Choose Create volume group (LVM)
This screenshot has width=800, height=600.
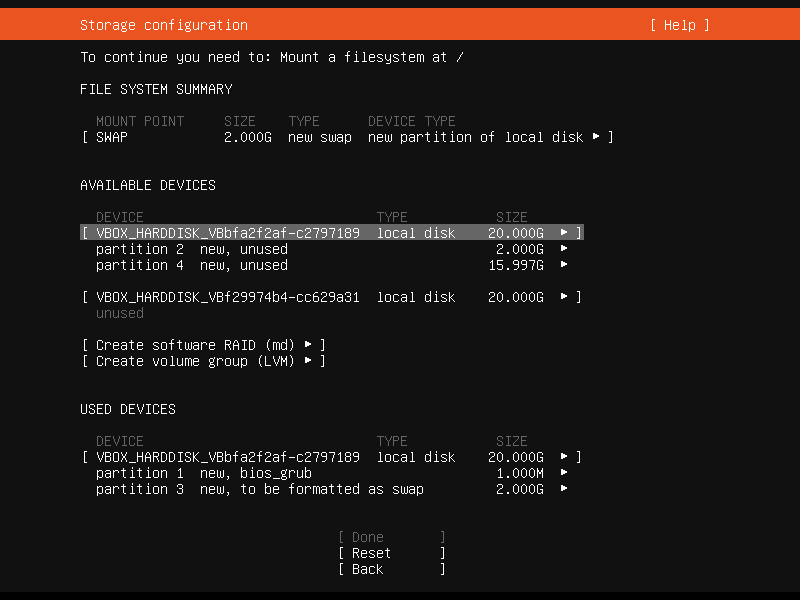pos(204,361)
